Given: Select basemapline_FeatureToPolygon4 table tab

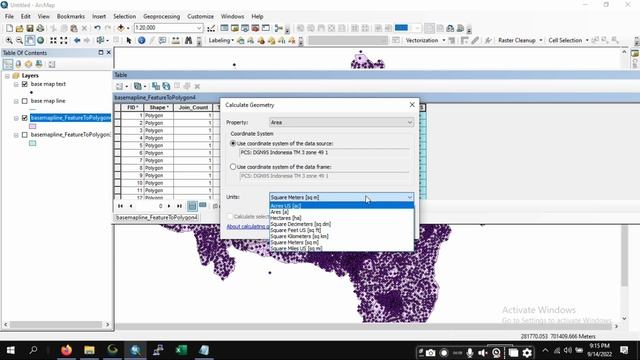Looking at the screenshot, I should click(156, 218).
